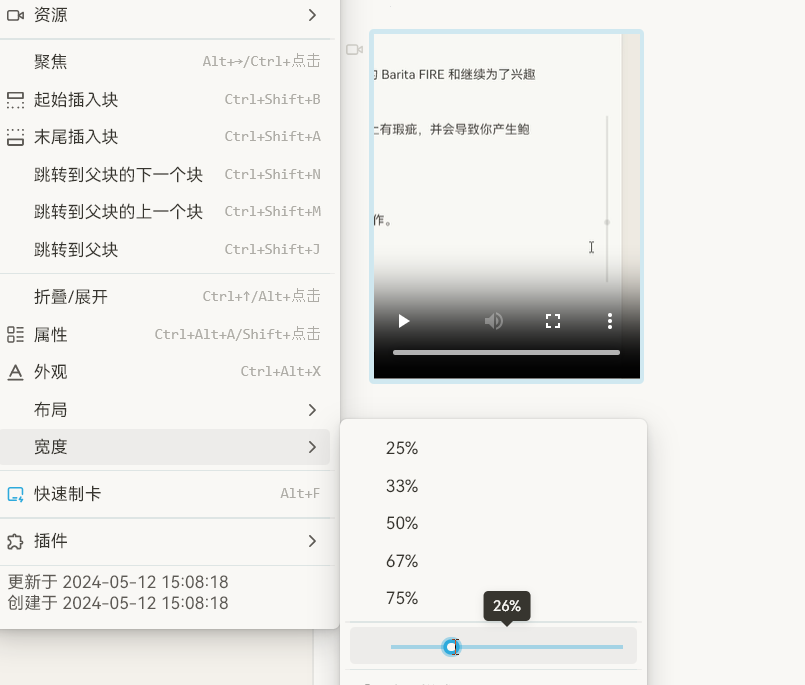Expand the 宽度 chevron arrow

click(x=312, y=447)
